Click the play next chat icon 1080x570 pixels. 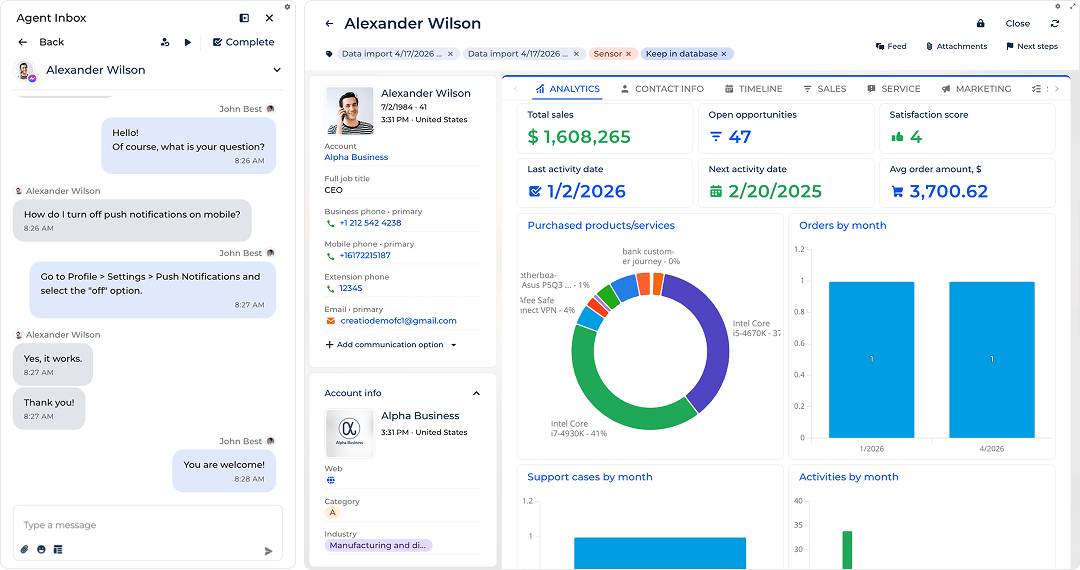187,42
